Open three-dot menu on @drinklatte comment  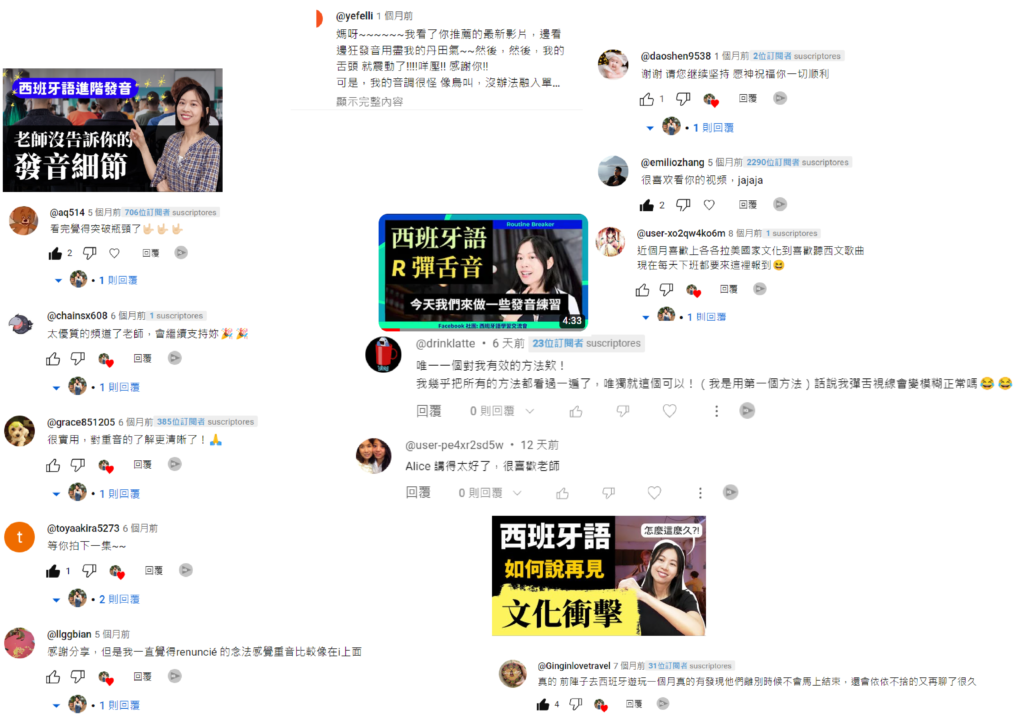tap(716, 411)
